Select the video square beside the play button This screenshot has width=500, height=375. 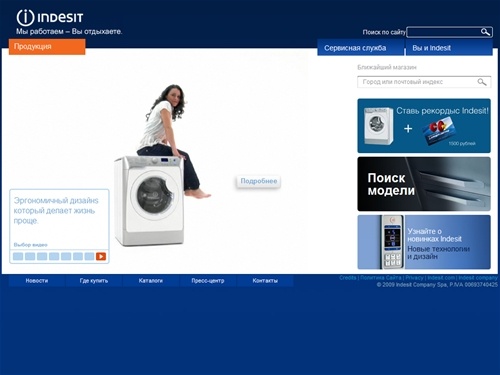(89, 256)
